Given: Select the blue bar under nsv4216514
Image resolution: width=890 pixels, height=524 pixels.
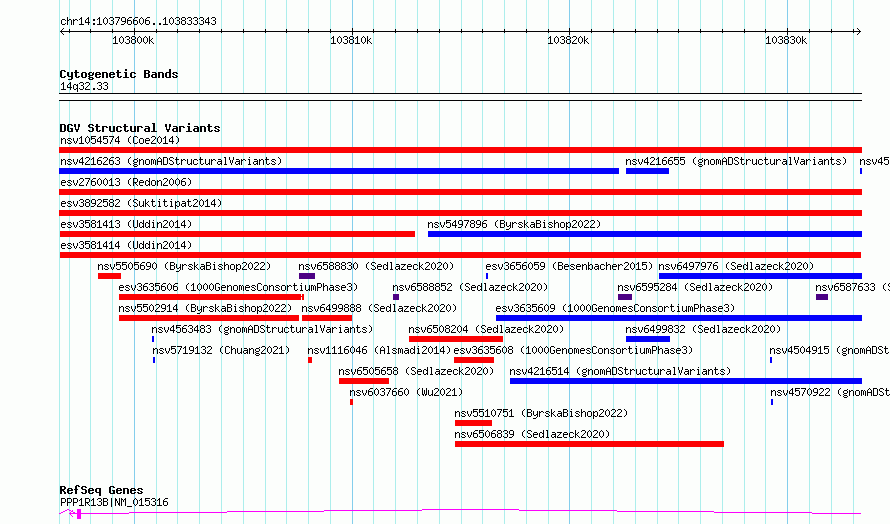Looking at the screenshot, I should click(686, 381).
